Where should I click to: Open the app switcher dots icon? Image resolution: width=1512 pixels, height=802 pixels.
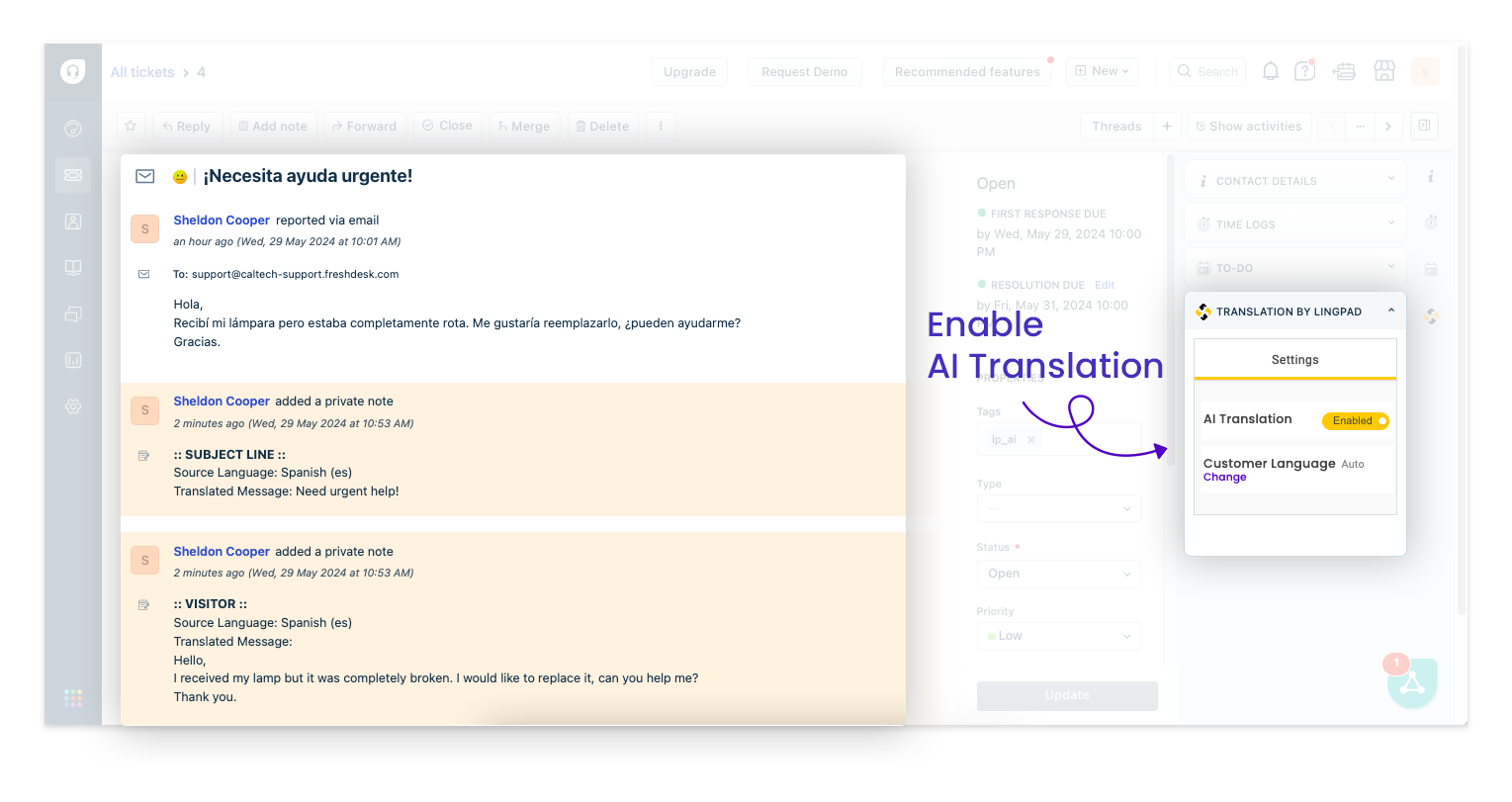73,698
